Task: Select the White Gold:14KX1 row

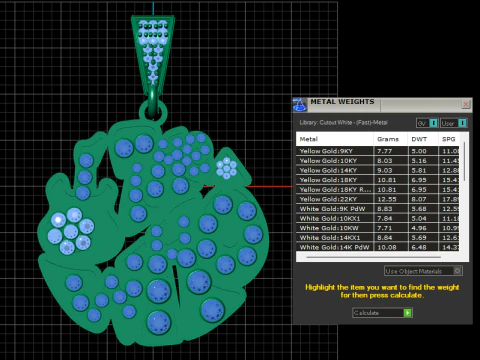Action: pos(378,238)
